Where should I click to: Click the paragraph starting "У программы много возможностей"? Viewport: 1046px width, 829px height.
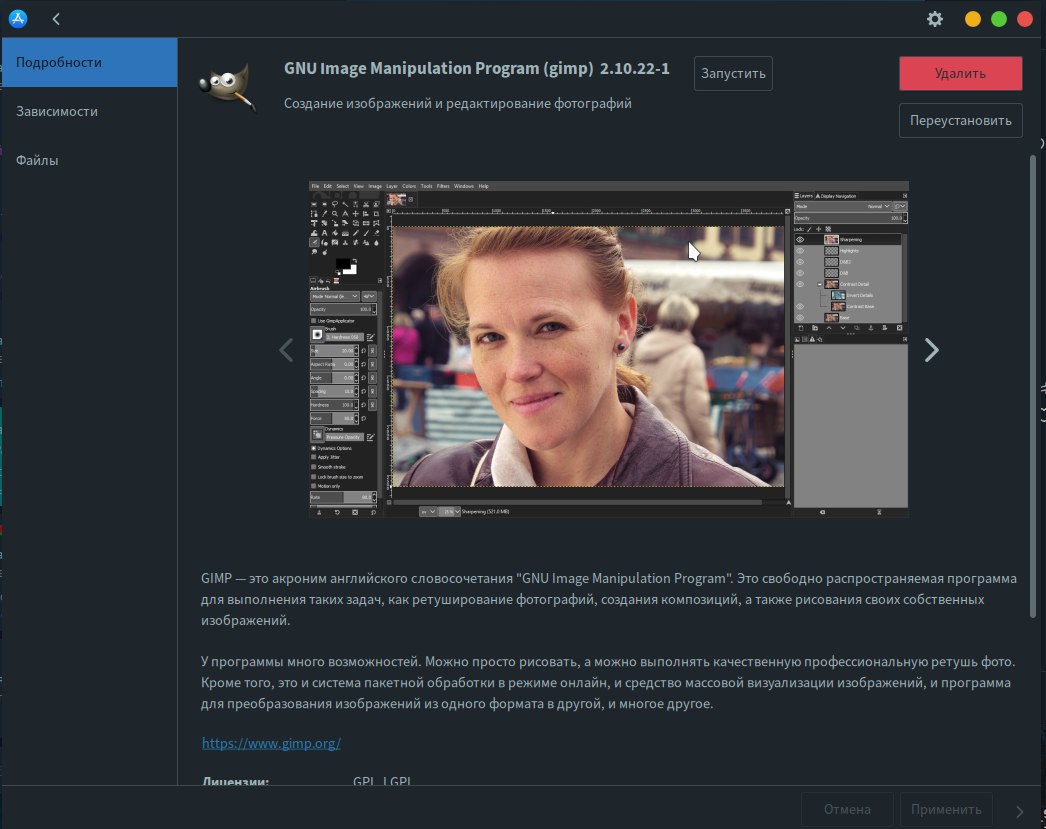(x=608, y=682)
